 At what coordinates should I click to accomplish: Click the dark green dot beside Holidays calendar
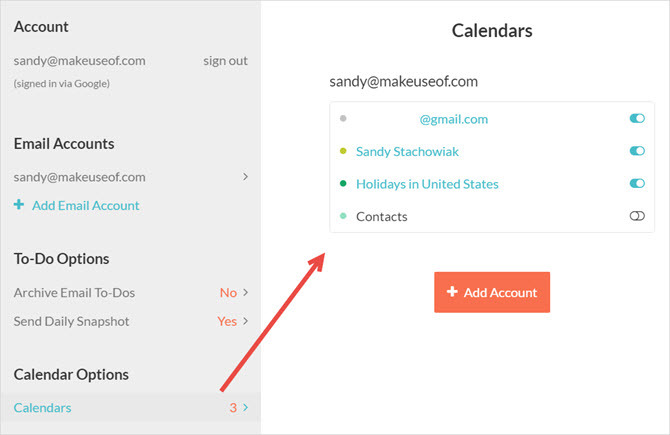click(343, 183)
